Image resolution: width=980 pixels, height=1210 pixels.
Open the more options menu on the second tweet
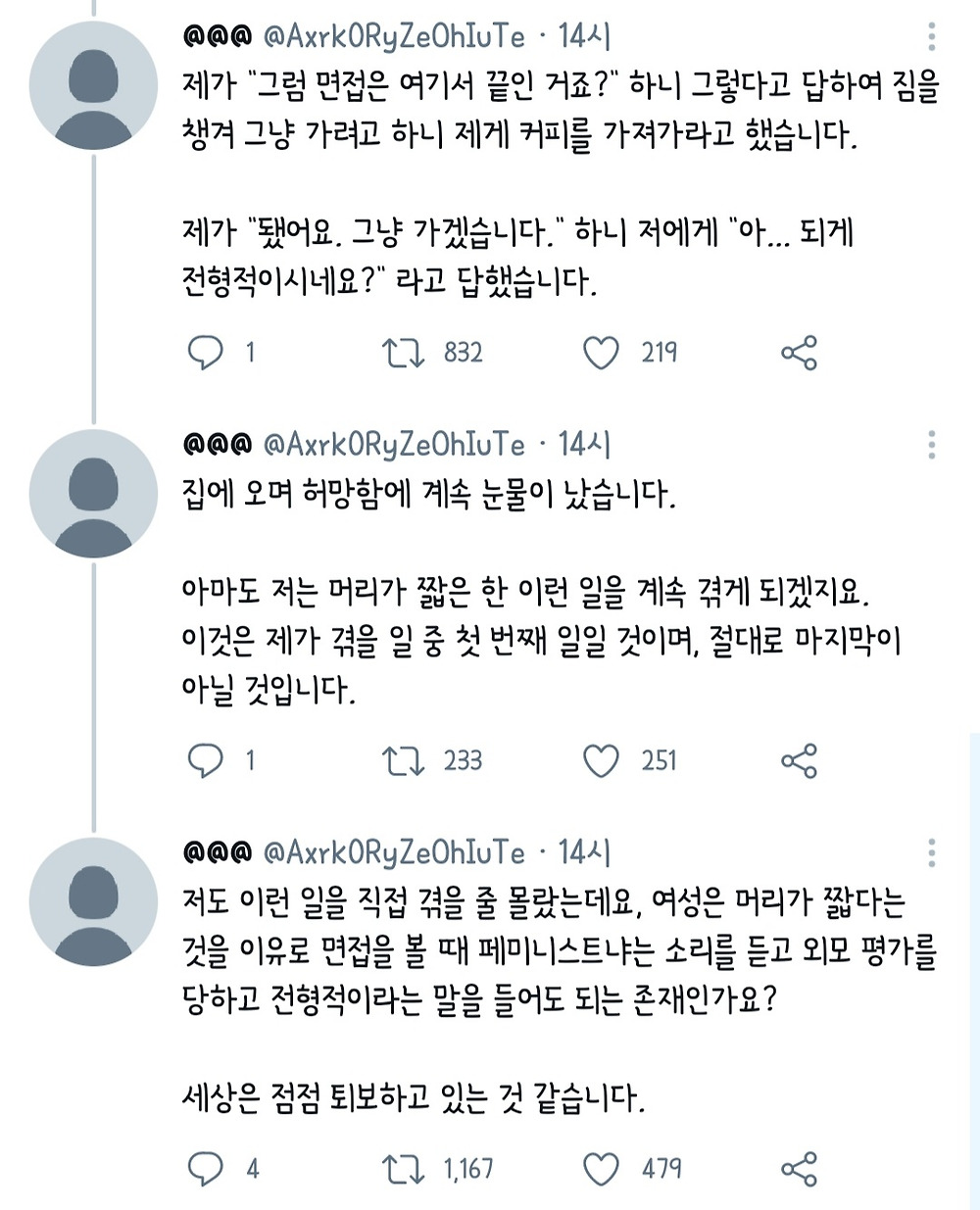[x=931, y=445]
